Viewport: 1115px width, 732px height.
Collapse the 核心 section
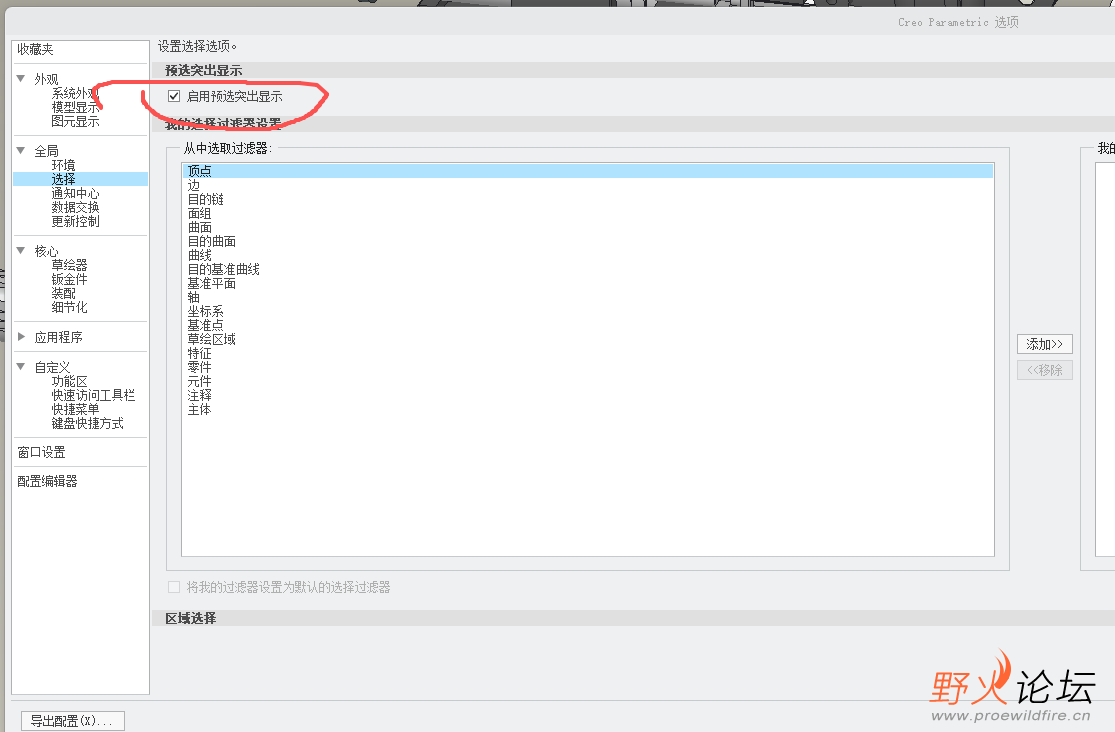23,249
